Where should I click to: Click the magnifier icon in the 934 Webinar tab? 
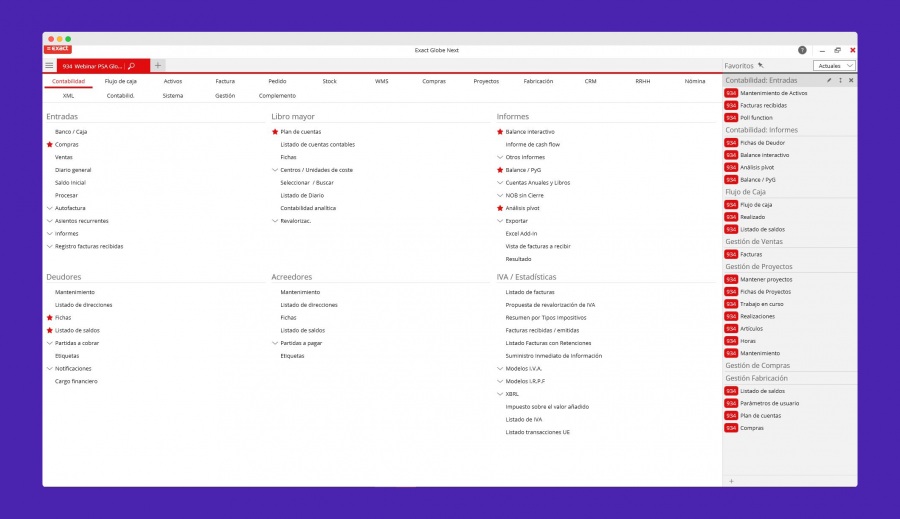tap(131, 66)
